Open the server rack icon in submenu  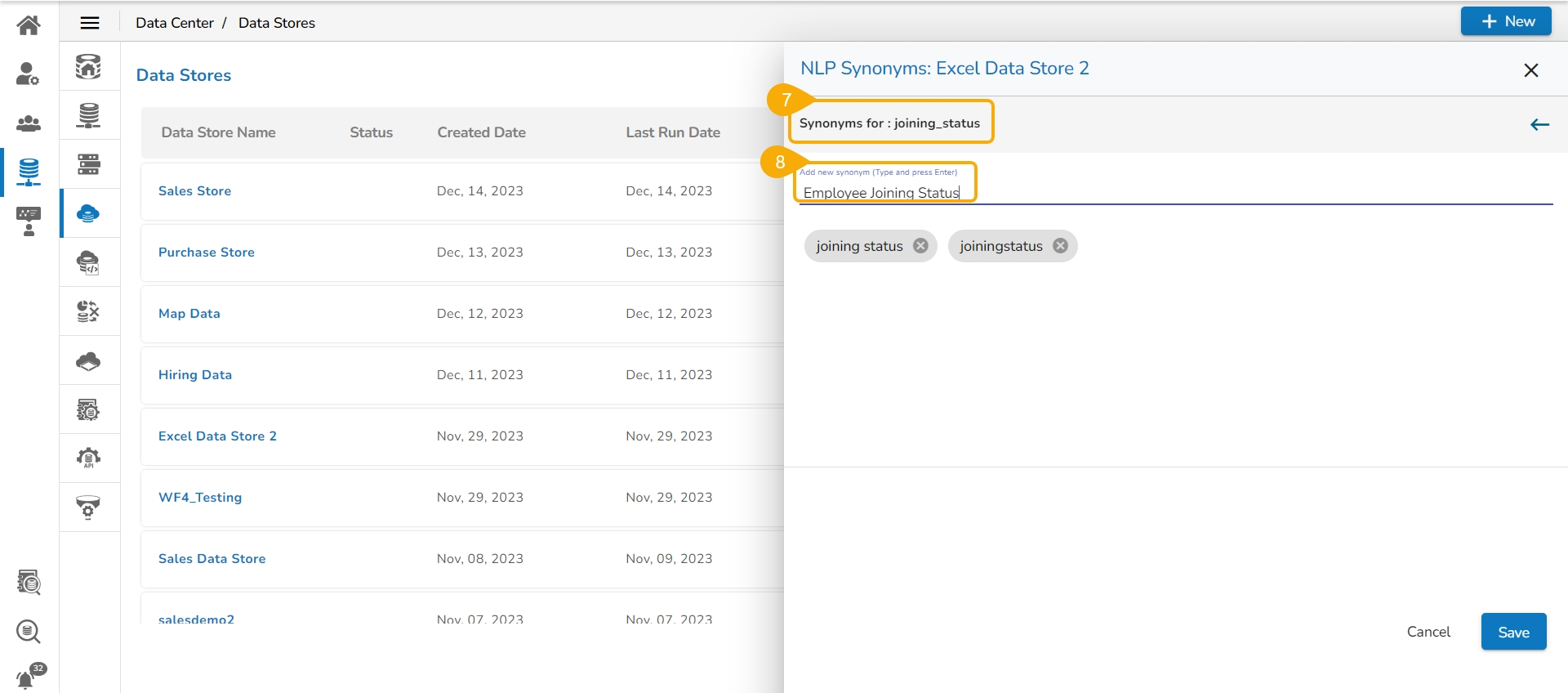(88, 164)
